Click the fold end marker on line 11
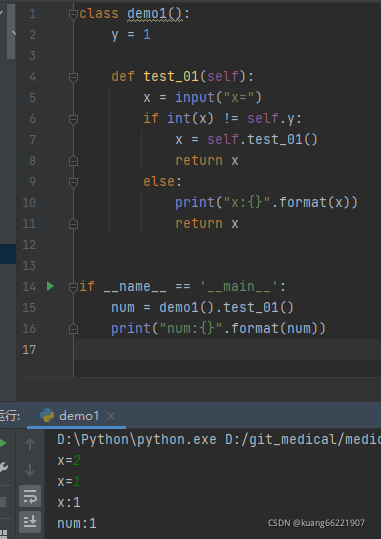Viewport: 381px width, 539px height. (x=73, y=224)
